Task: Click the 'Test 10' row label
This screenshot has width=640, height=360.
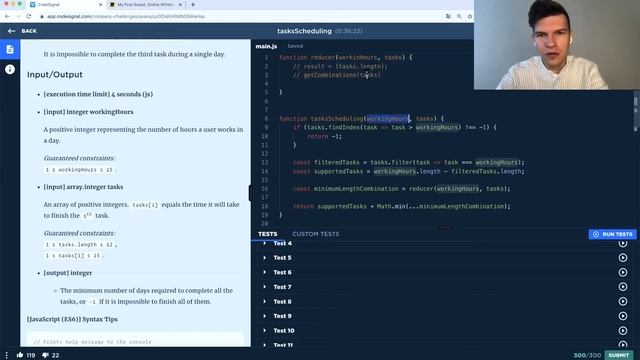Action: click(284, 331)
